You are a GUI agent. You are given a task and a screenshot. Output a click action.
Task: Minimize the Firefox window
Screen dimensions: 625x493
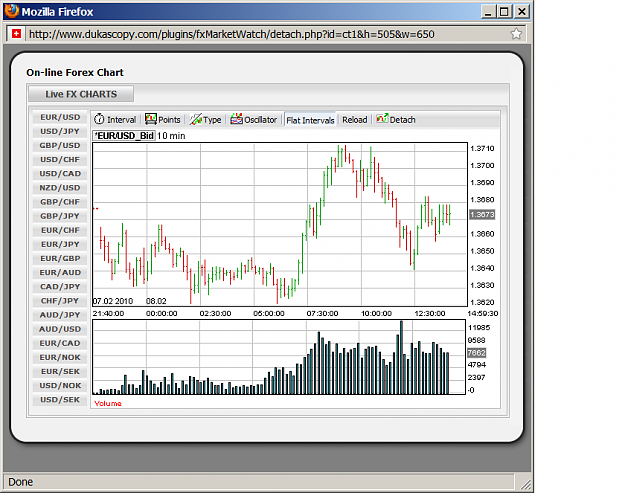(488, 12)
